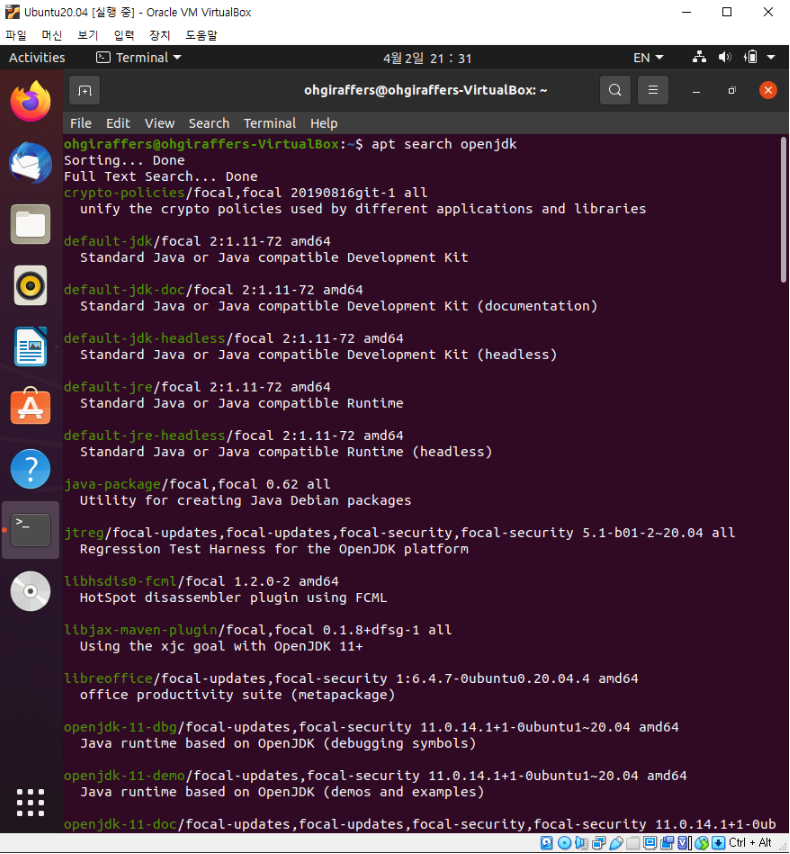Open the optical disc icon in dock
This screenshot has height=854, width=790.
(x=31, y=591)
